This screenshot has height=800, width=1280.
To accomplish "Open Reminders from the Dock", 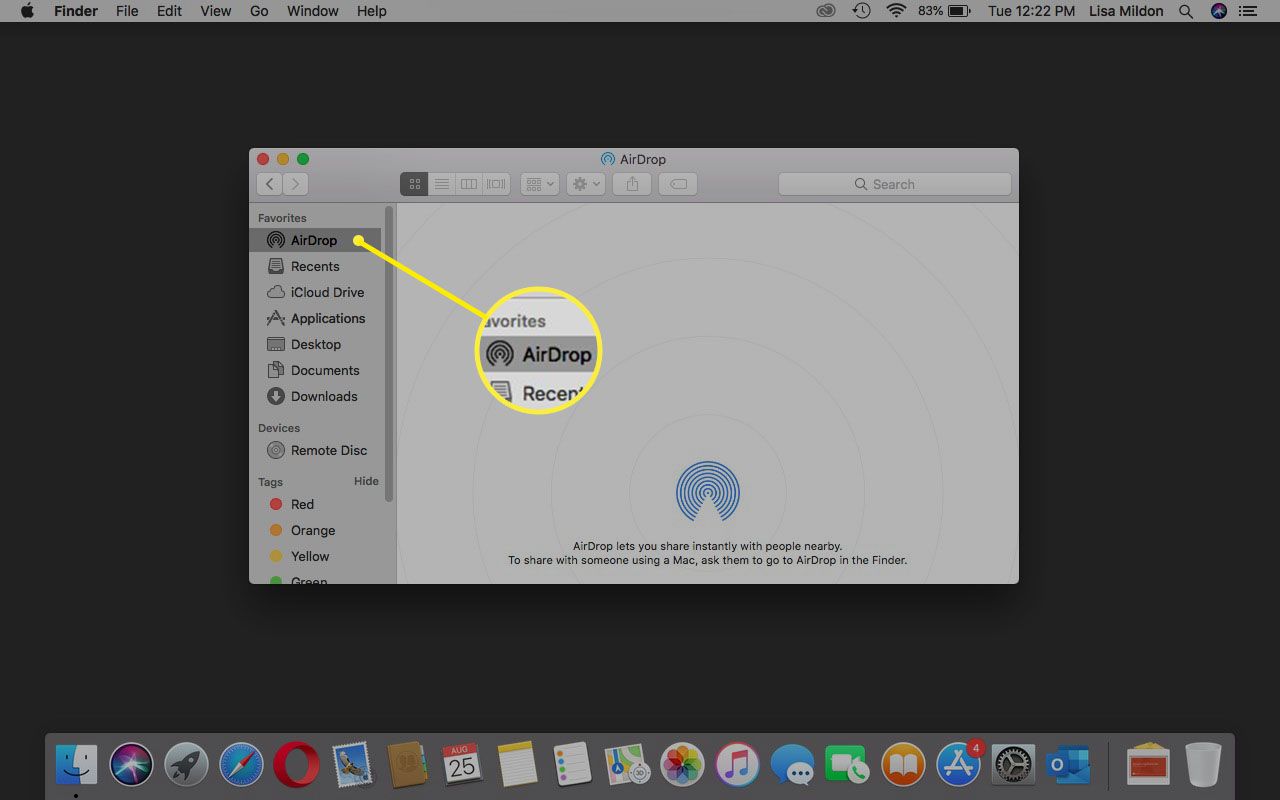I will [573, 765].
